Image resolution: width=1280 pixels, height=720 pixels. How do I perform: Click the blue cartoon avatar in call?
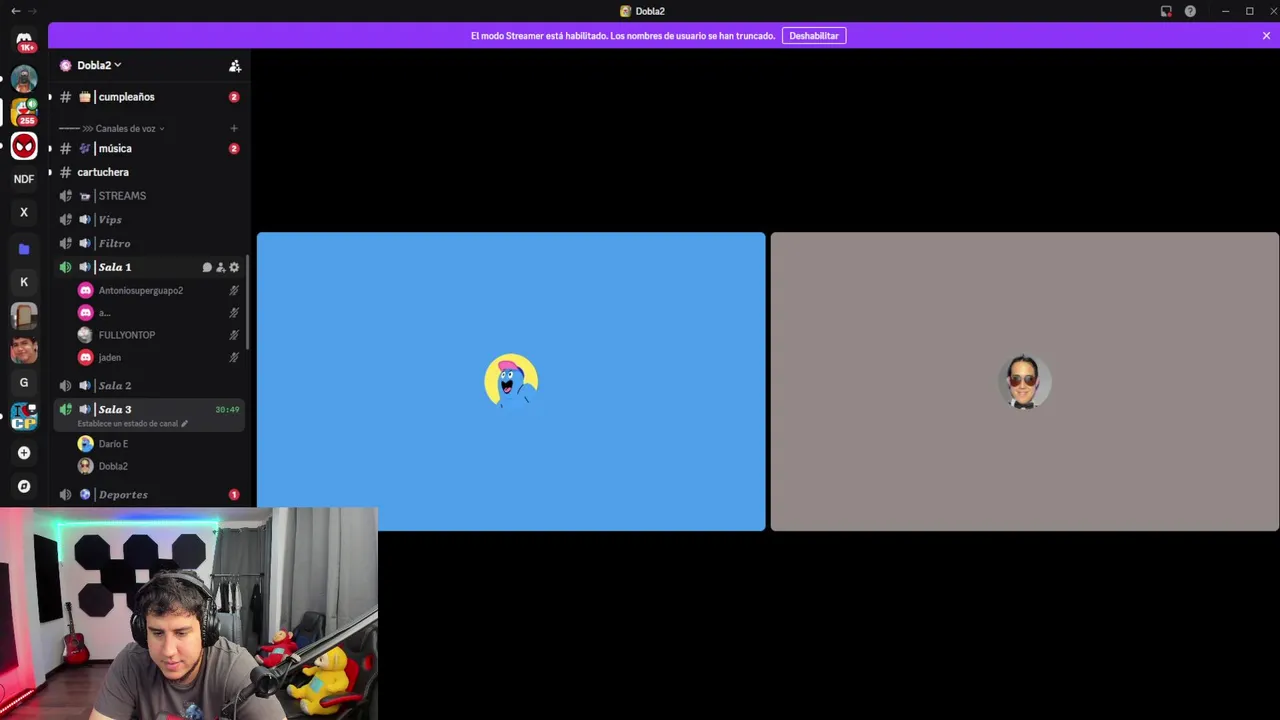[x=511, y=381]
